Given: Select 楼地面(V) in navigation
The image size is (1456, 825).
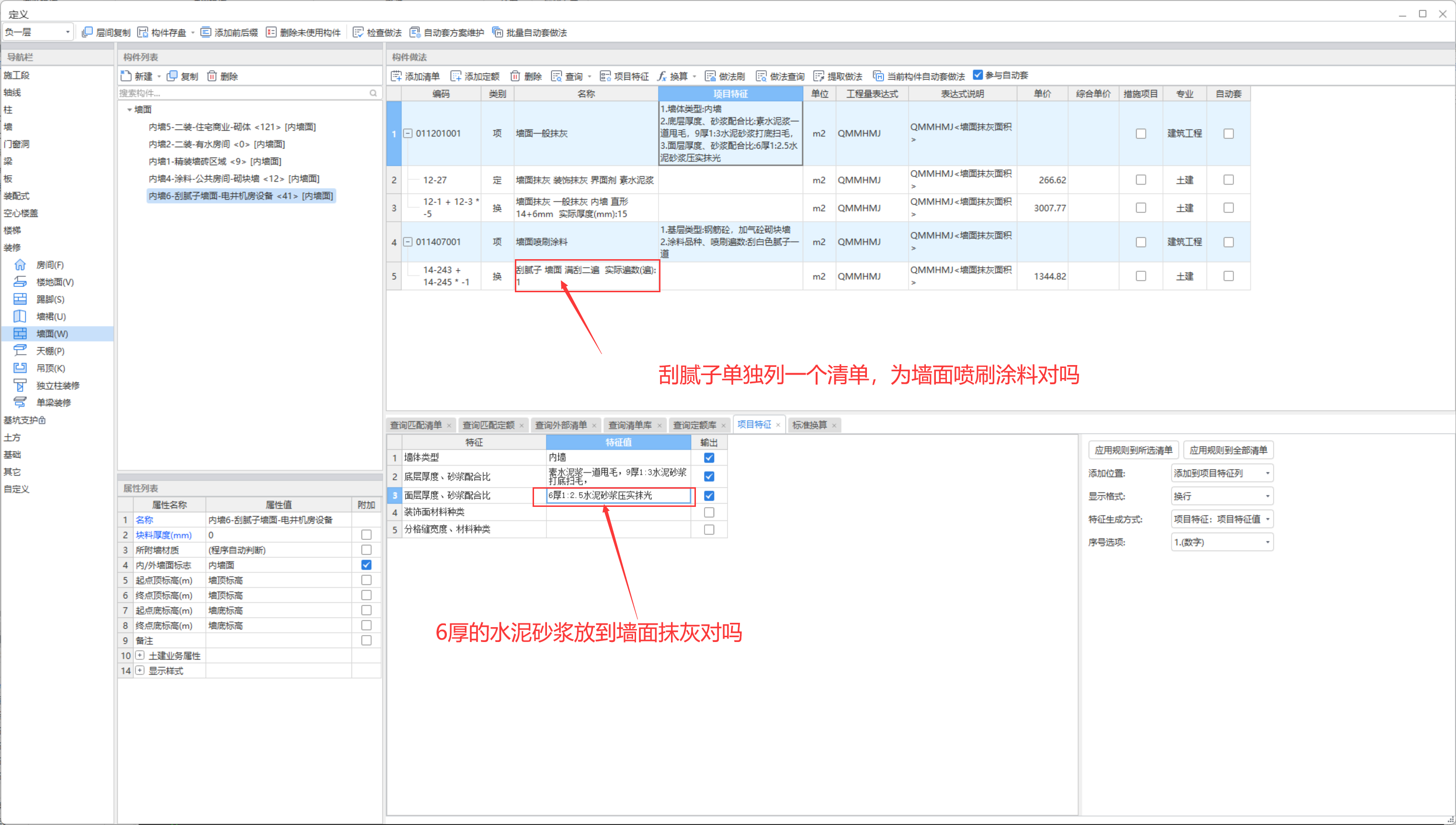Looking at the screenshot, I should (x=55, y=282).
